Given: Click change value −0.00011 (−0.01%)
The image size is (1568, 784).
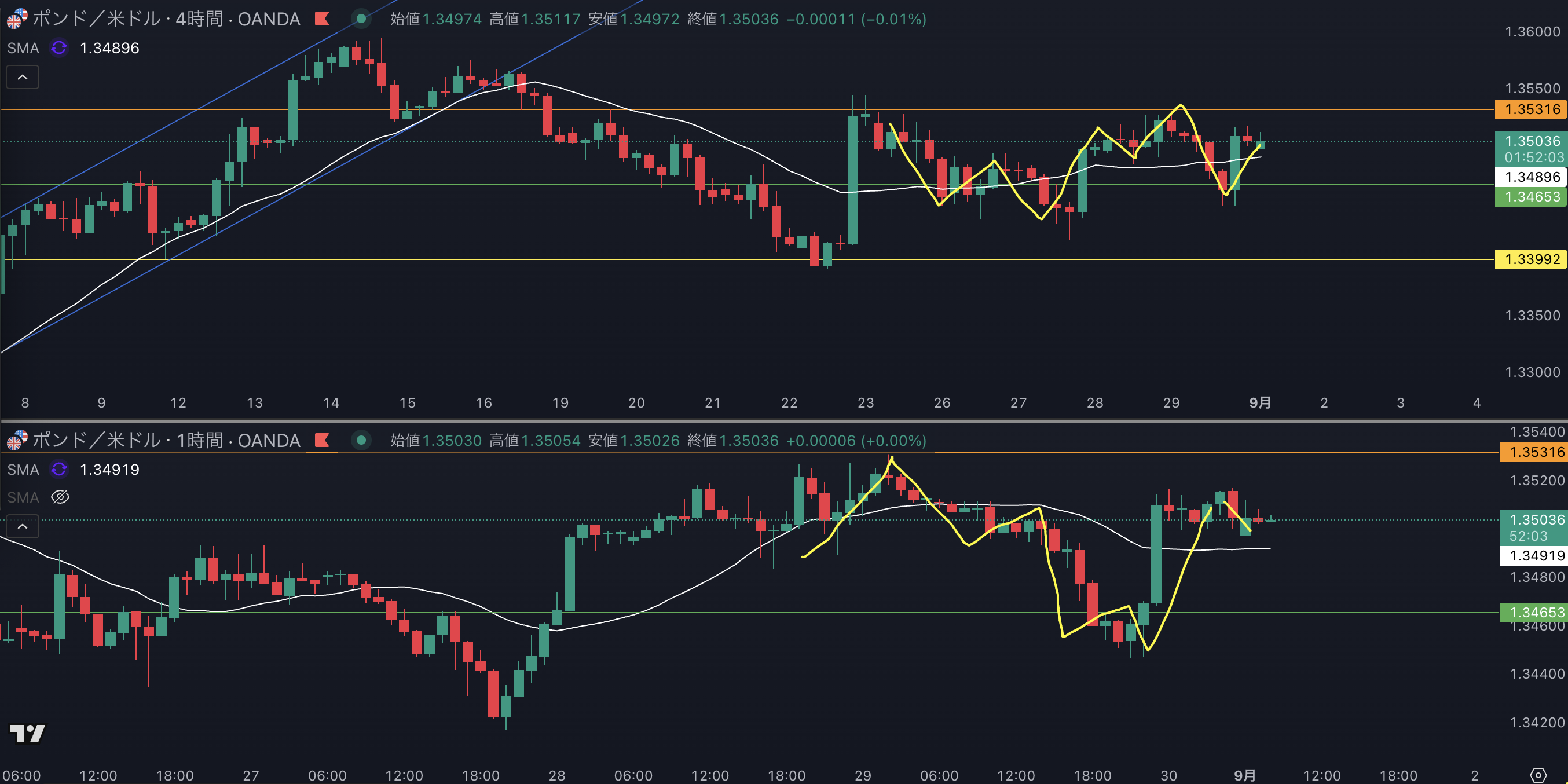Looking at the screenshot, I should (x=856, y=19).
